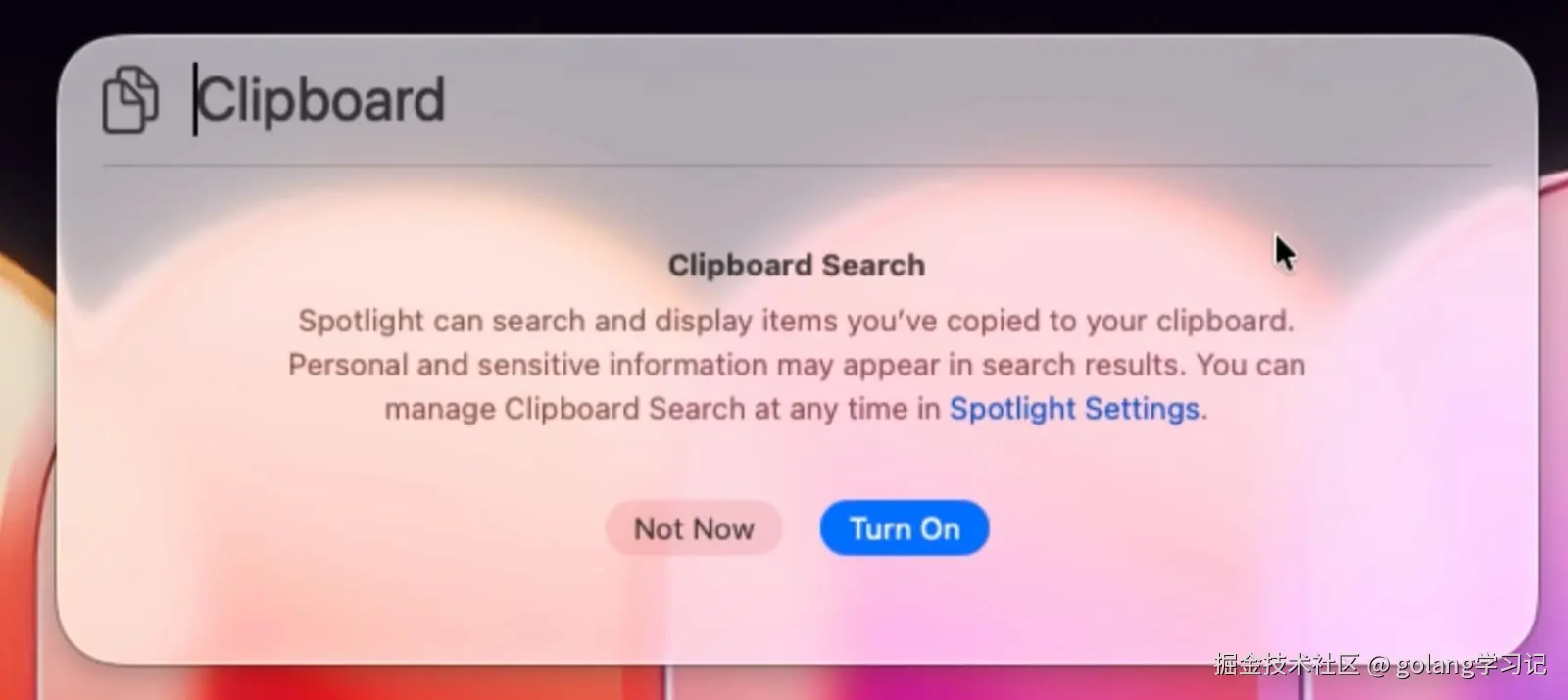Click the text cursor before Clipboard
Viewport: 1568px width, 700px height.
click(x=194, y=100)
